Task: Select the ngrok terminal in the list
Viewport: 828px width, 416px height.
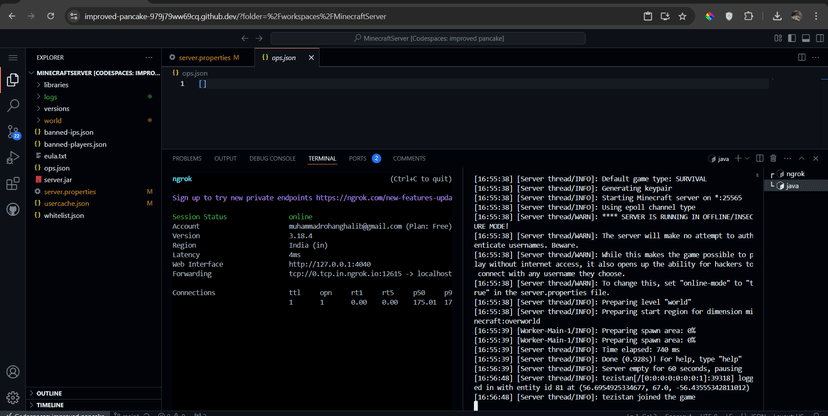Action: click(x=795, y=174)
